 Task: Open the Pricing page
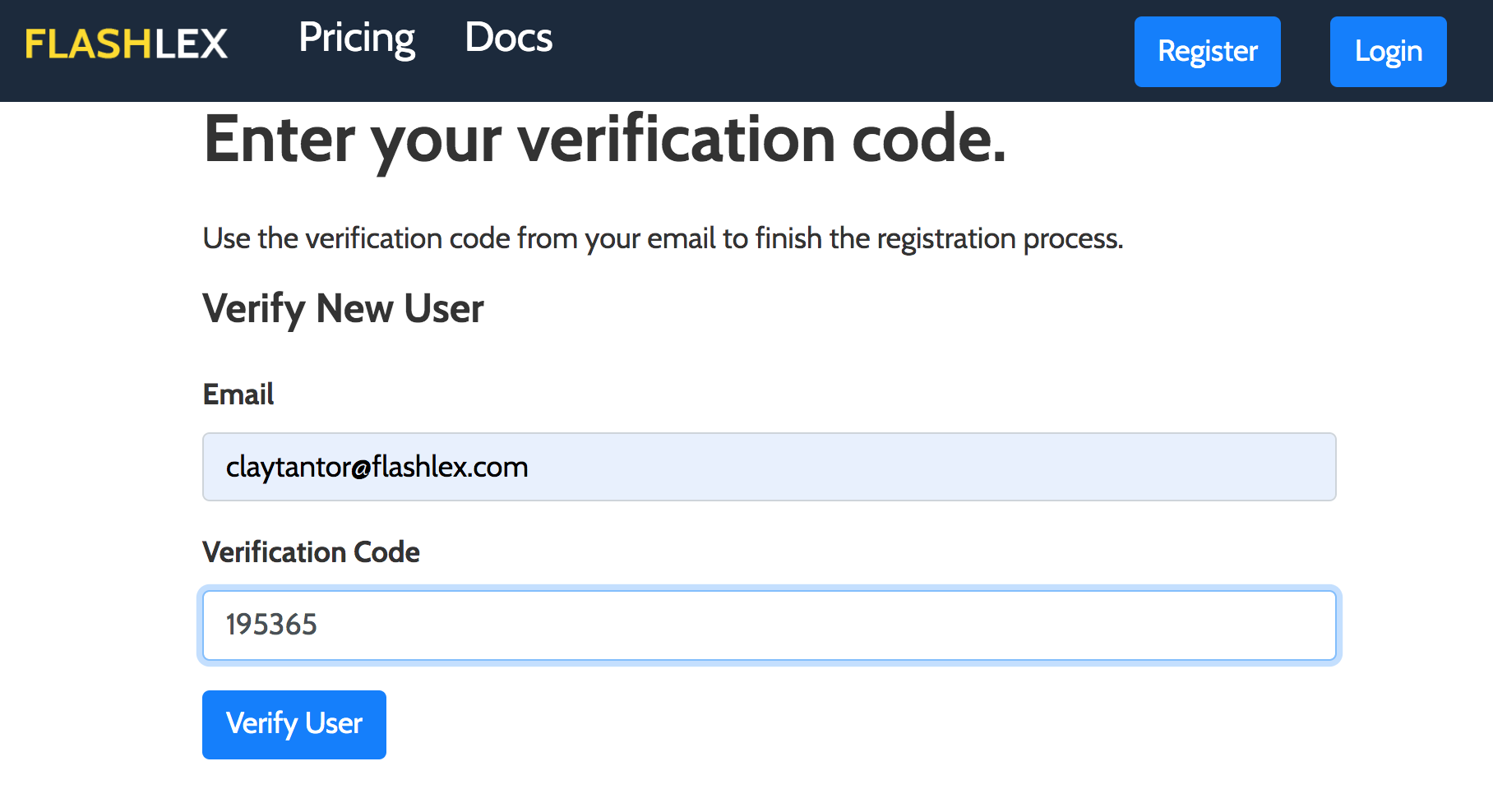[357, 39]
